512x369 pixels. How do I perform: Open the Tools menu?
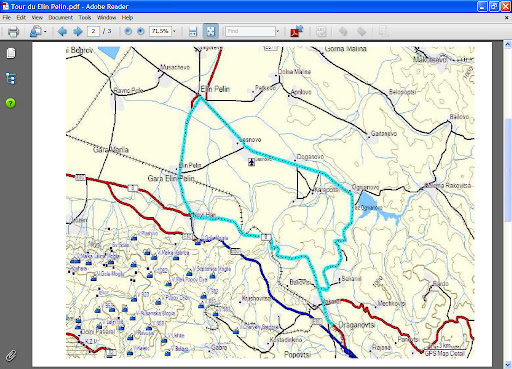pos(85,18)
